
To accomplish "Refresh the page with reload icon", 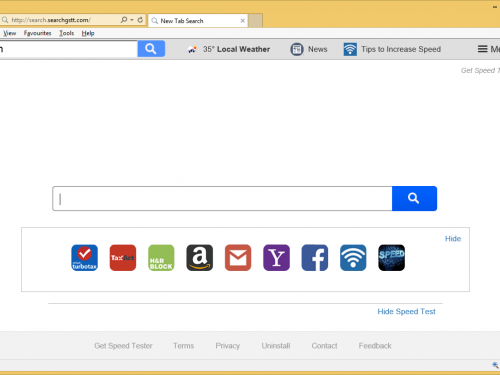I will [x=140, y=20].
